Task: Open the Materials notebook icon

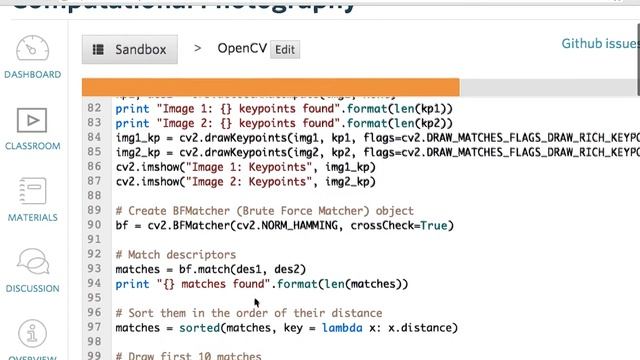Action: [33, 191]
